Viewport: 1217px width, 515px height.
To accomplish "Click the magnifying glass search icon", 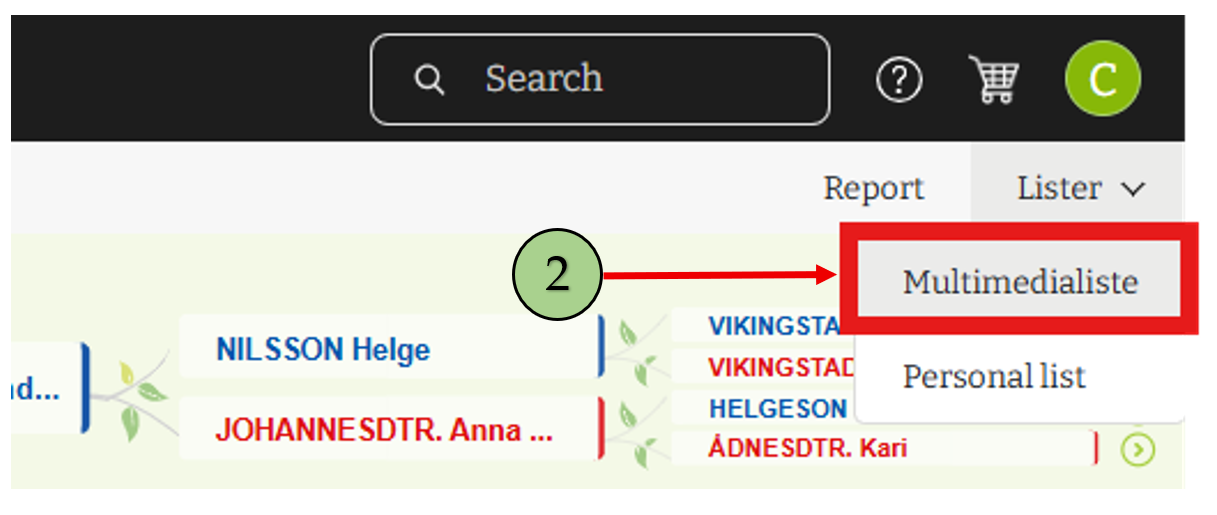I will (x=429, y=80).
